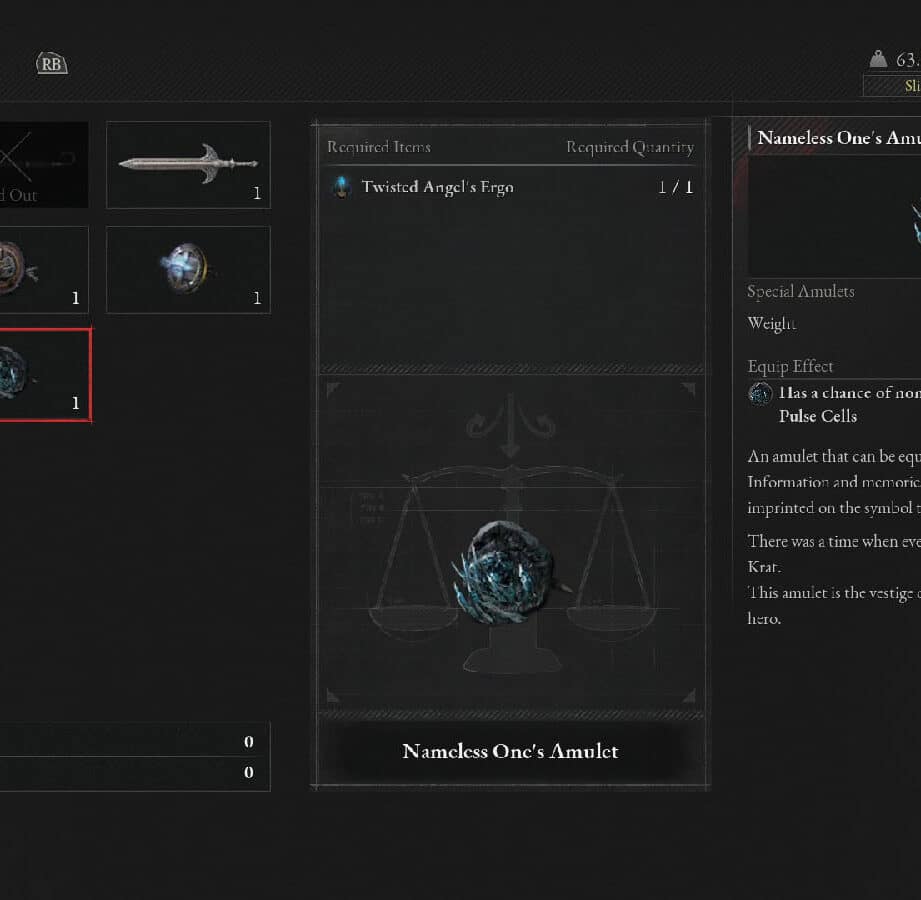Viewport: 921px width, 900px height.
Task: Select the crossed-out Sold Out slot
Action: (x=44, y=164)
